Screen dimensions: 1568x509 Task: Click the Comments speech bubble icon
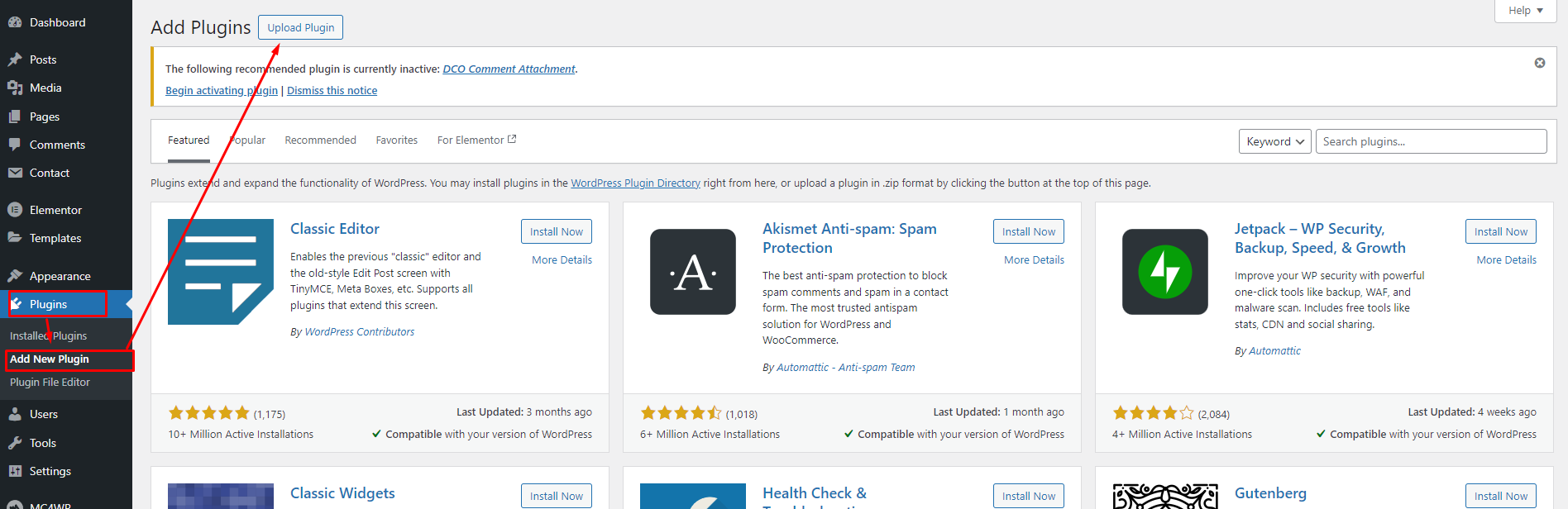[x=15, y=145]
